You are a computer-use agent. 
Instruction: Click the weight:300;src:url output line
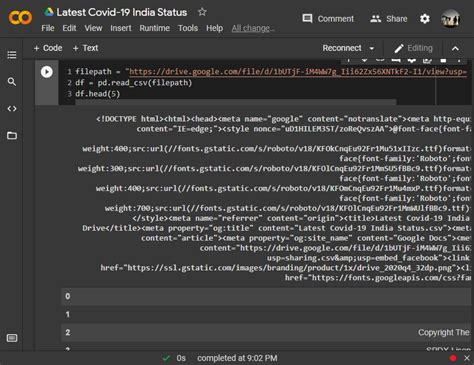pyautogui.click(x=274, y=169)
